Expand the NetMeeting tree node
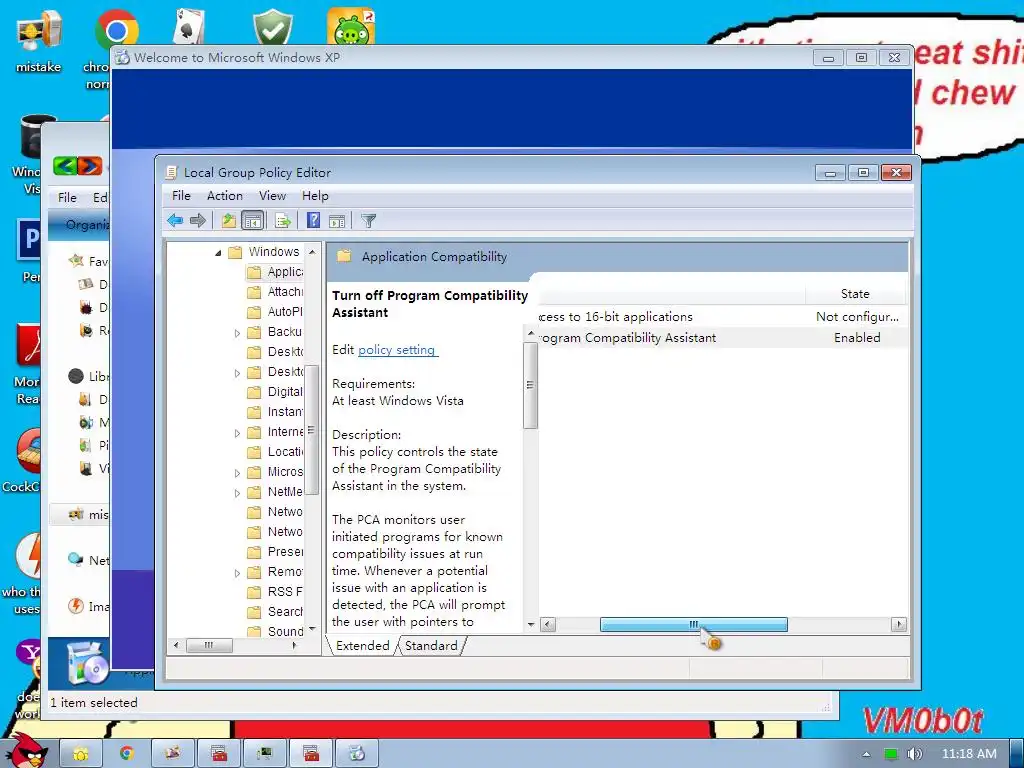This screenshot has height=768, width=1024. pyautogui.click(x=237, y=493)
